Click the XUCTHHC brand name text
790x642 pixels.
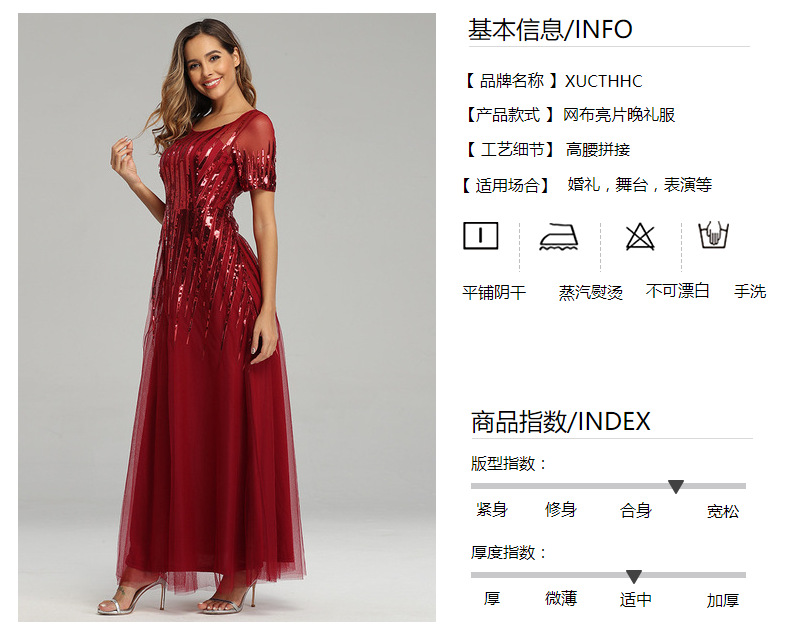tap(604, 81)
